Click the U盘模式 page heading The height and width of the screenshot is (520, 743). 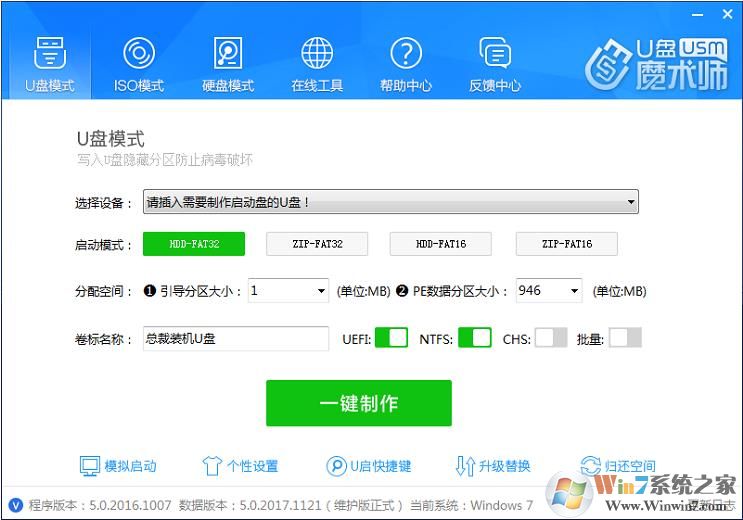click(110, 139)
